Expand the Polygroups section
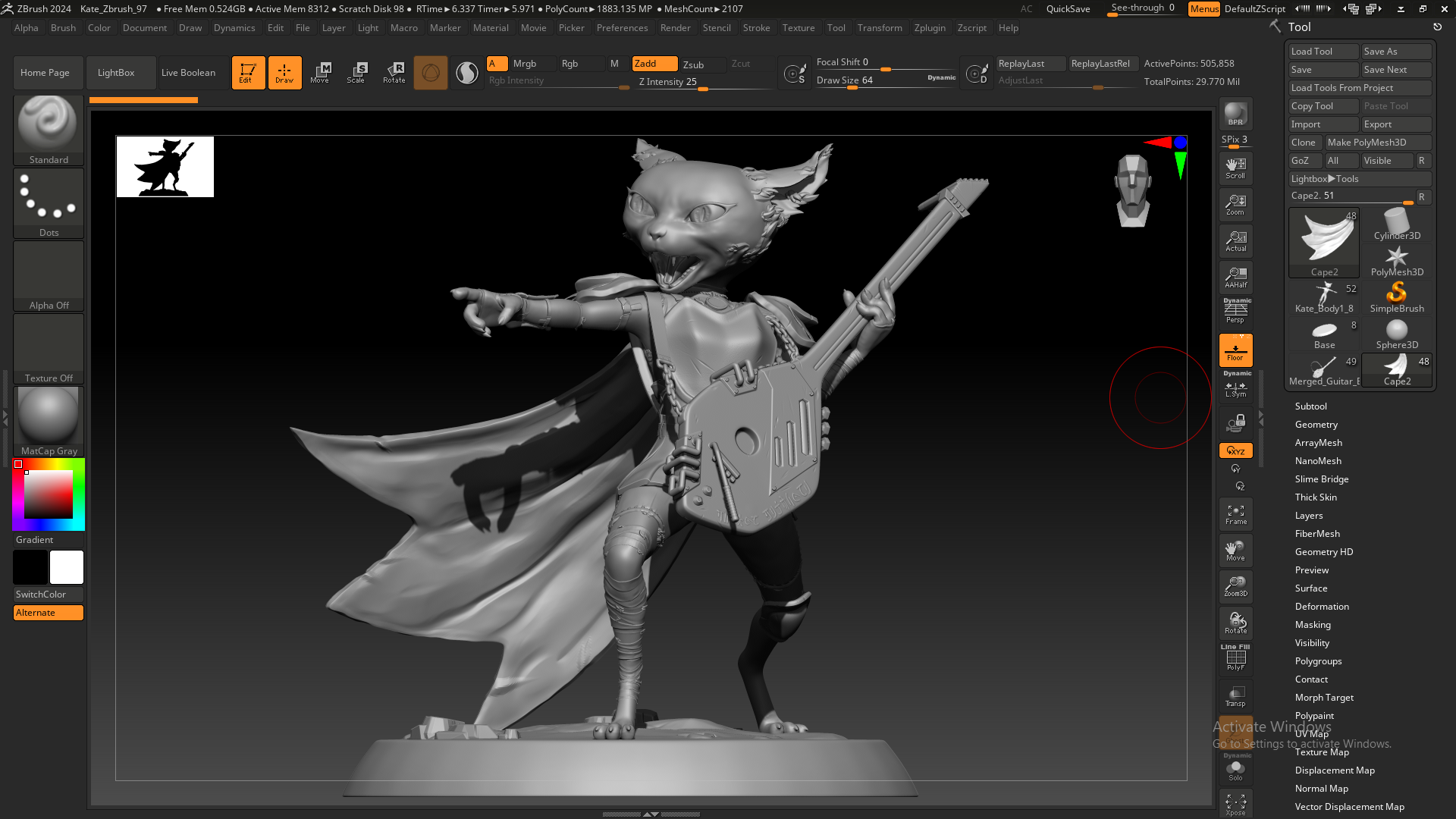 pyautogui.click(x=1318, y=661)
